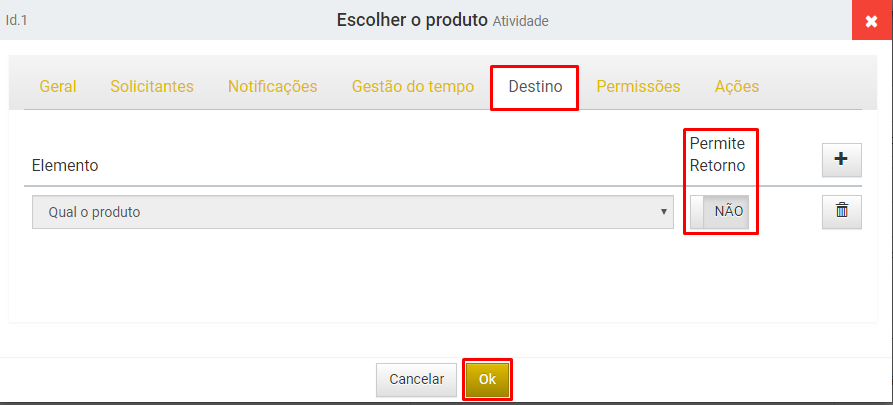Select the Destino tab
893x405 pixels.
535,87
